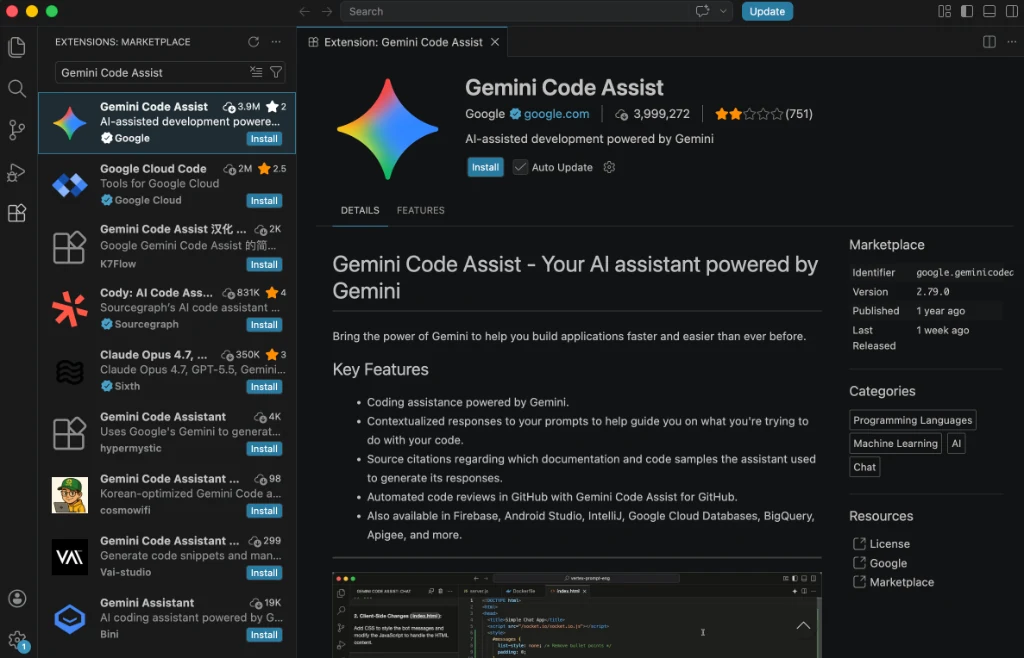Open editor more actions menu

coord(1012,42)
